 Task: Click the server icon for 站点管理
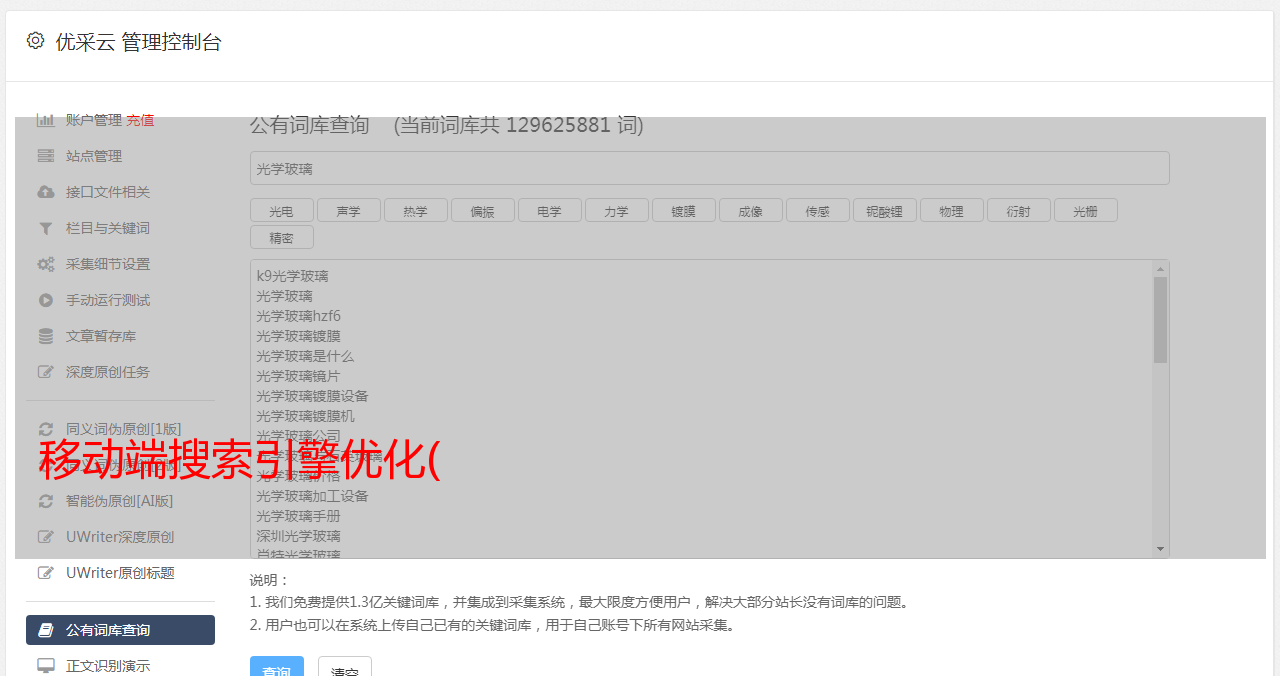tap(46, 156)
